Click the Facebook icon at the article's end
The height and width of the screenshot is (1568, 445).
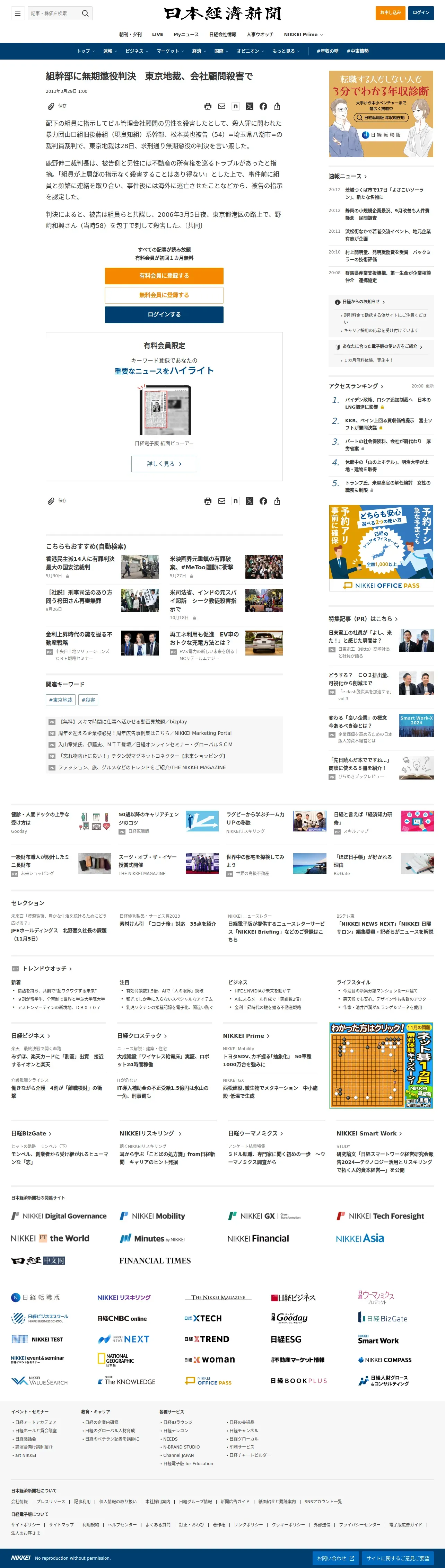(263, 501)
